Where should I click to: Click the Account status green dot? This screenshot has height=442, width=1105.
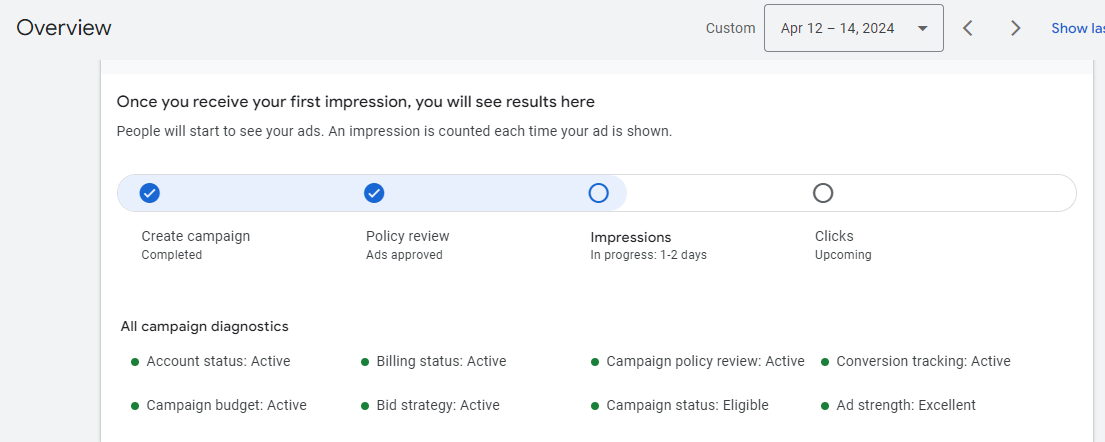coord(135,362)
